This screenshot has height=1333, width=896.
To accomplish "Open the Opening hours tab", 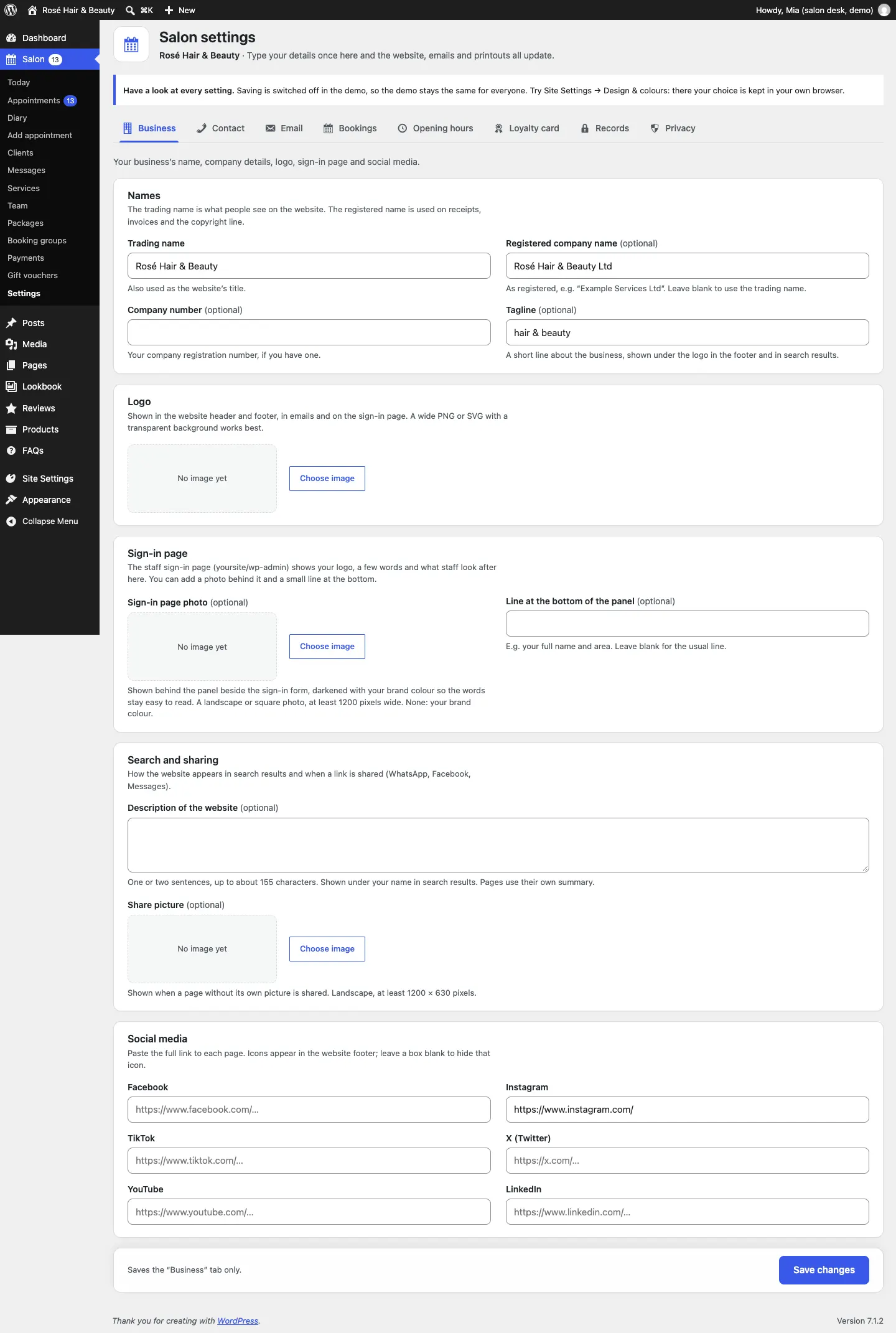I will click(436, 128).
